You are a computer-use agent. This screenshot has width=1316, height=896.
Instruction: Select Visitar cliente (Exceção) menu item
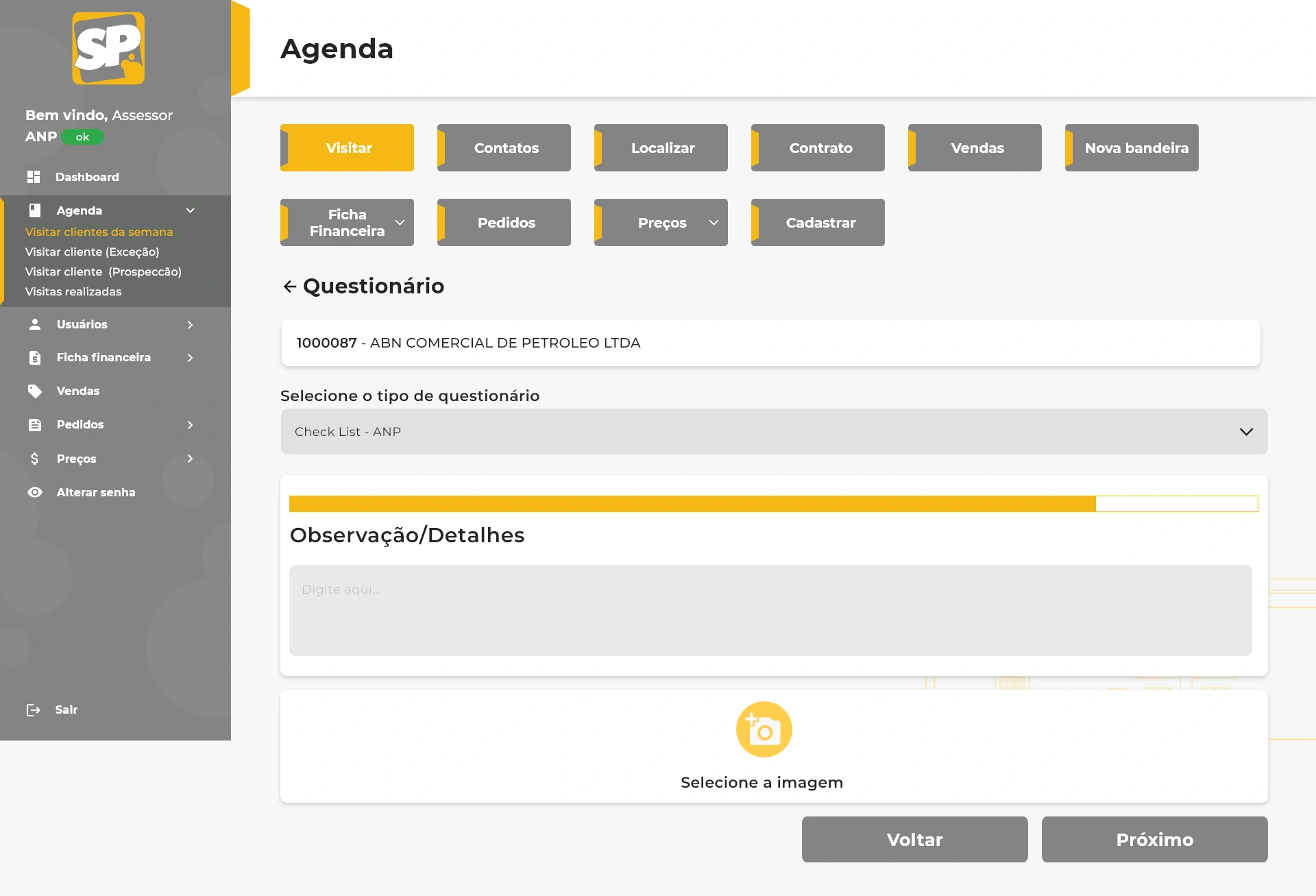point(92,252)
